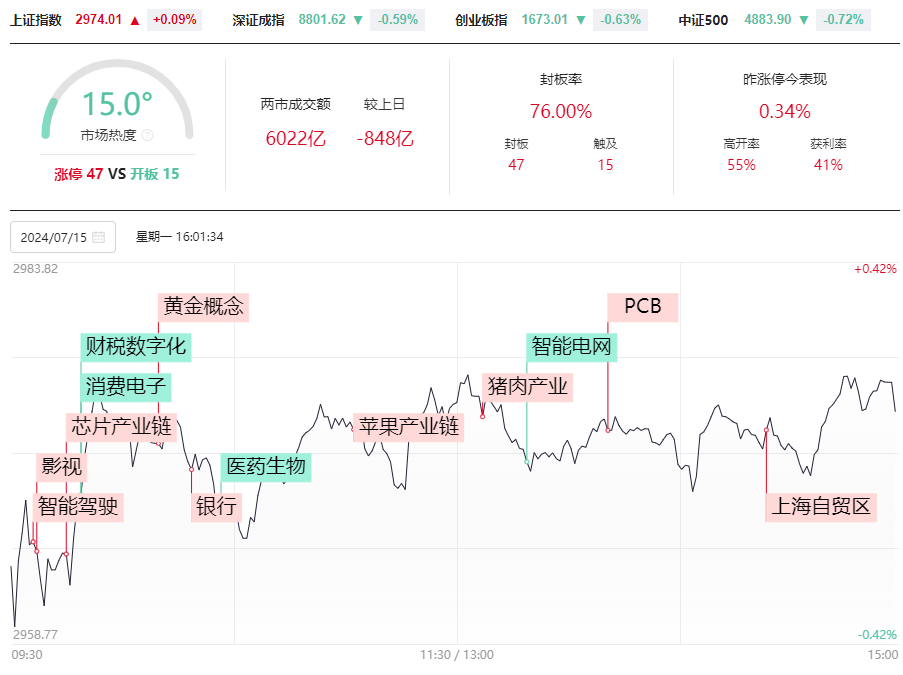Click the 消费电子 sector tag
Screen dimensions: 903x675
[x=125, y=387]
